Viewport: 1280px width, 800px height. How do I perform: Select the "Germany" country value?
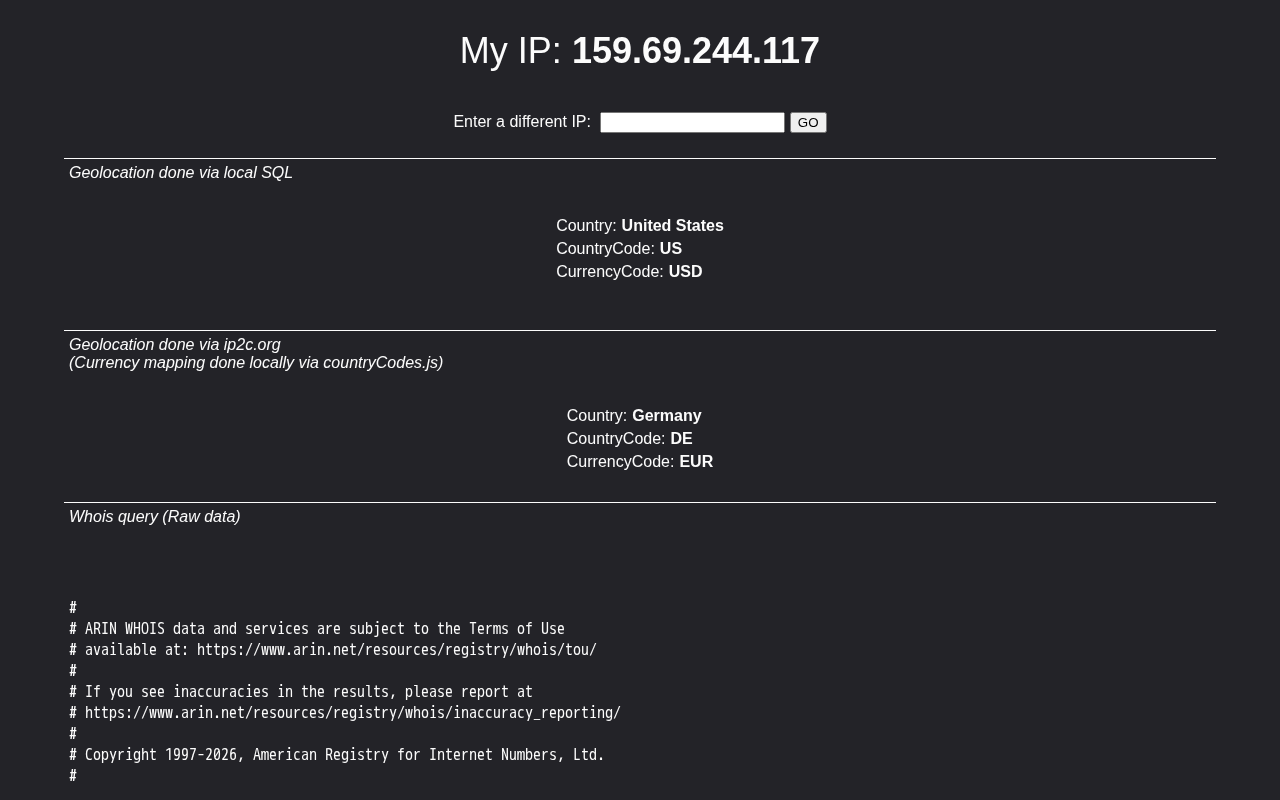pos(666,416)
